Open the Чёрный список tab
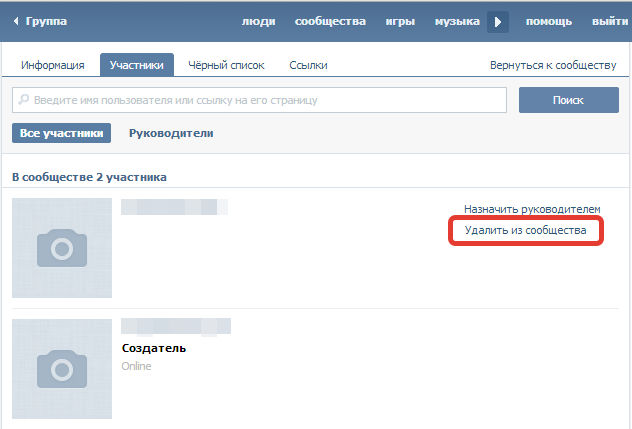Screen dimensions: 632x429 pyautogui.click(x=226, y=65)
